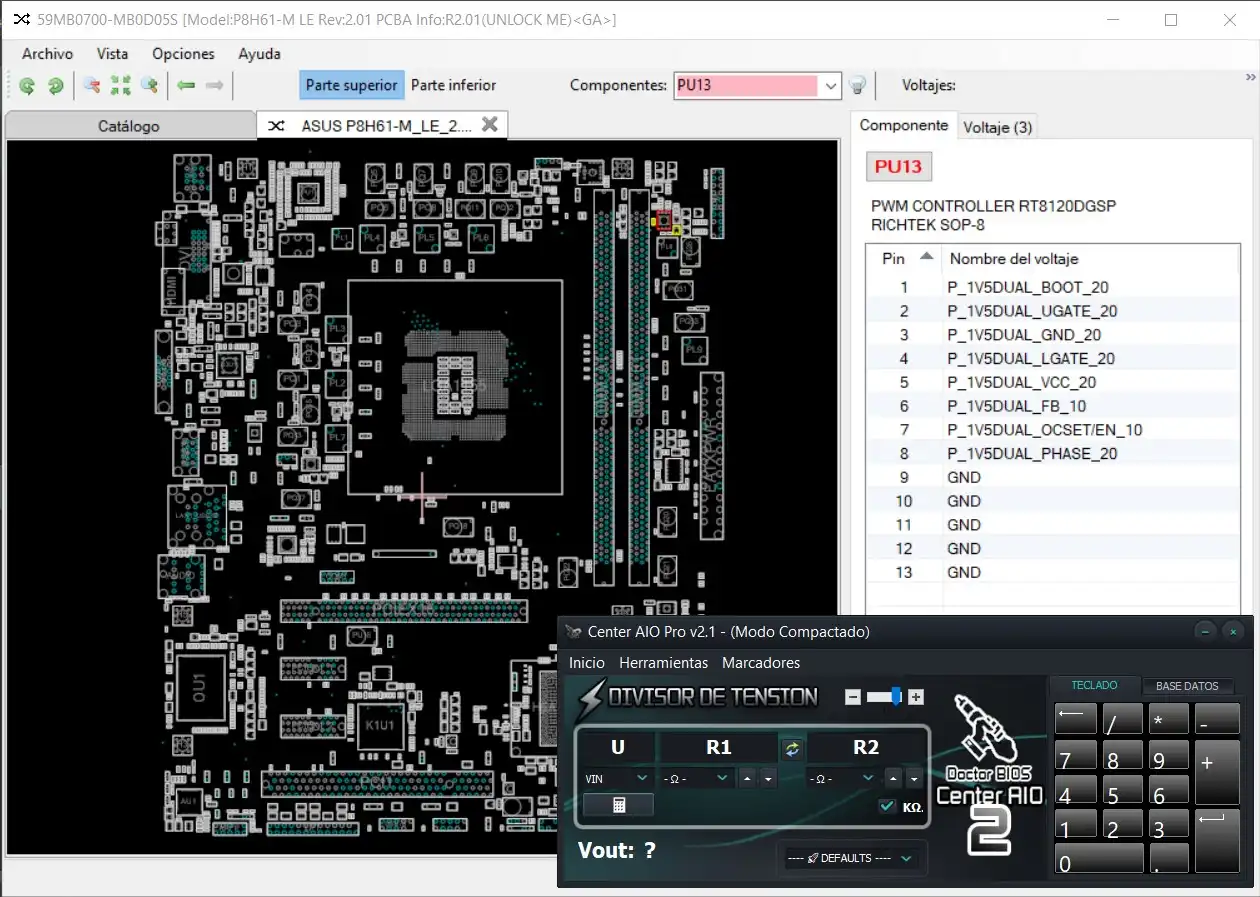Click the Center AIO Pro title bar icon

573,631
